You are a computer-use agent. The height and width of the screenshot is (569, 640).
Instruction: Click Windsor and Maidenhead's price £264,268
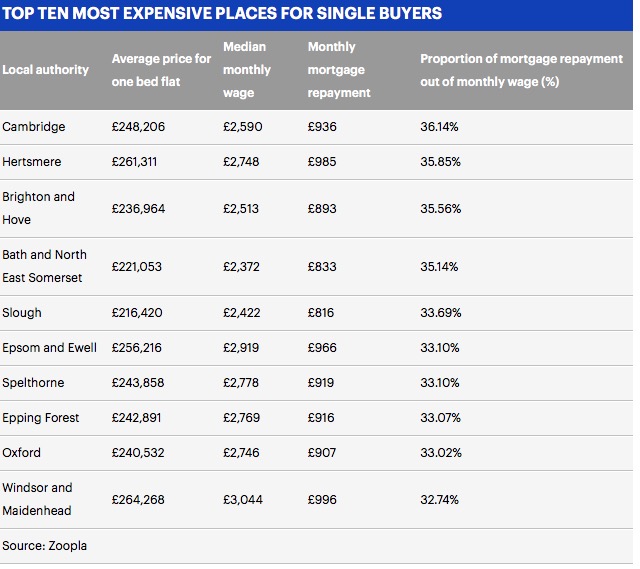tap(135, 499)
